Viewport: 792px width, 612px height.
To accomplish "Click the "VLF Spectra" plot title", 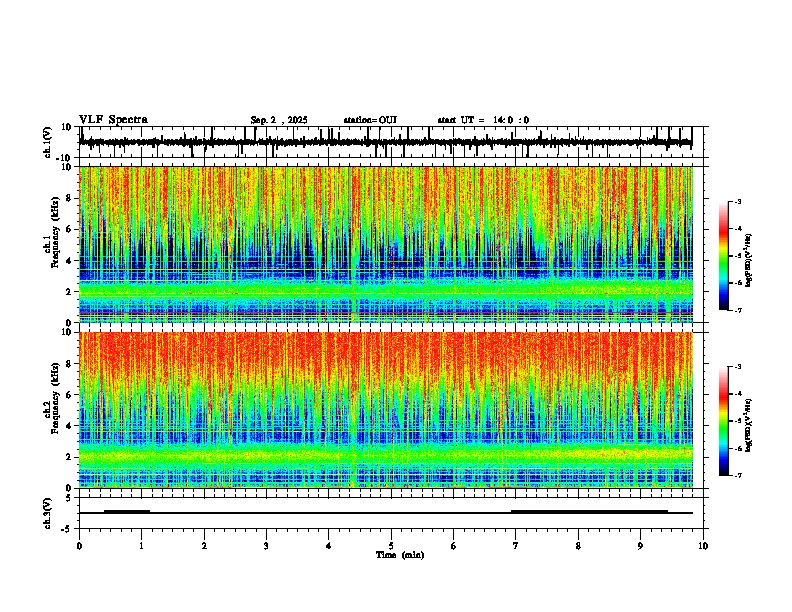I will pyautogui.click(x=113, y=120).
